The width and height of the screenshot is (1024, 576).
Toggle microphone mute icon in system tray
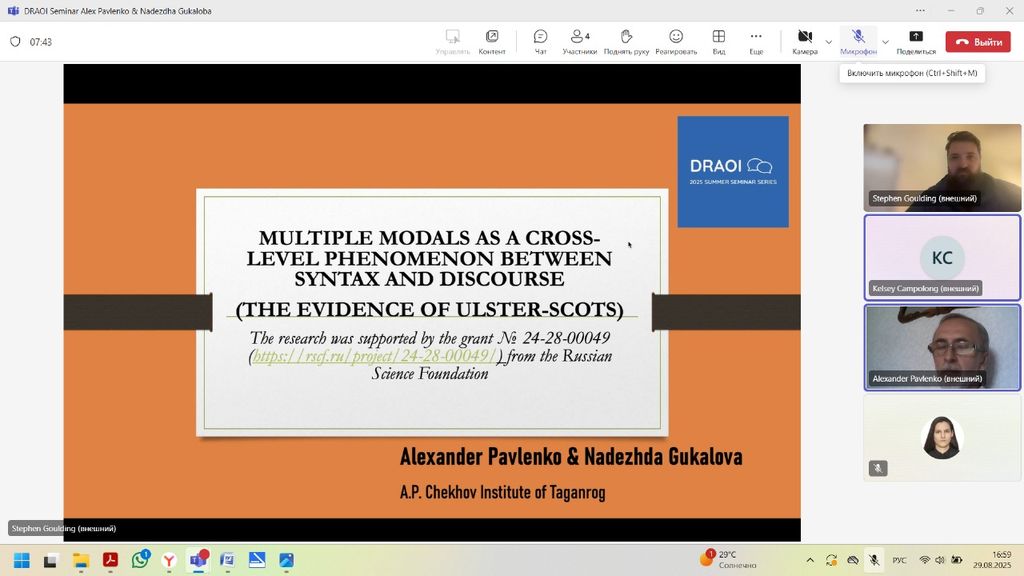pyautogui.click(x=873, y=560)
